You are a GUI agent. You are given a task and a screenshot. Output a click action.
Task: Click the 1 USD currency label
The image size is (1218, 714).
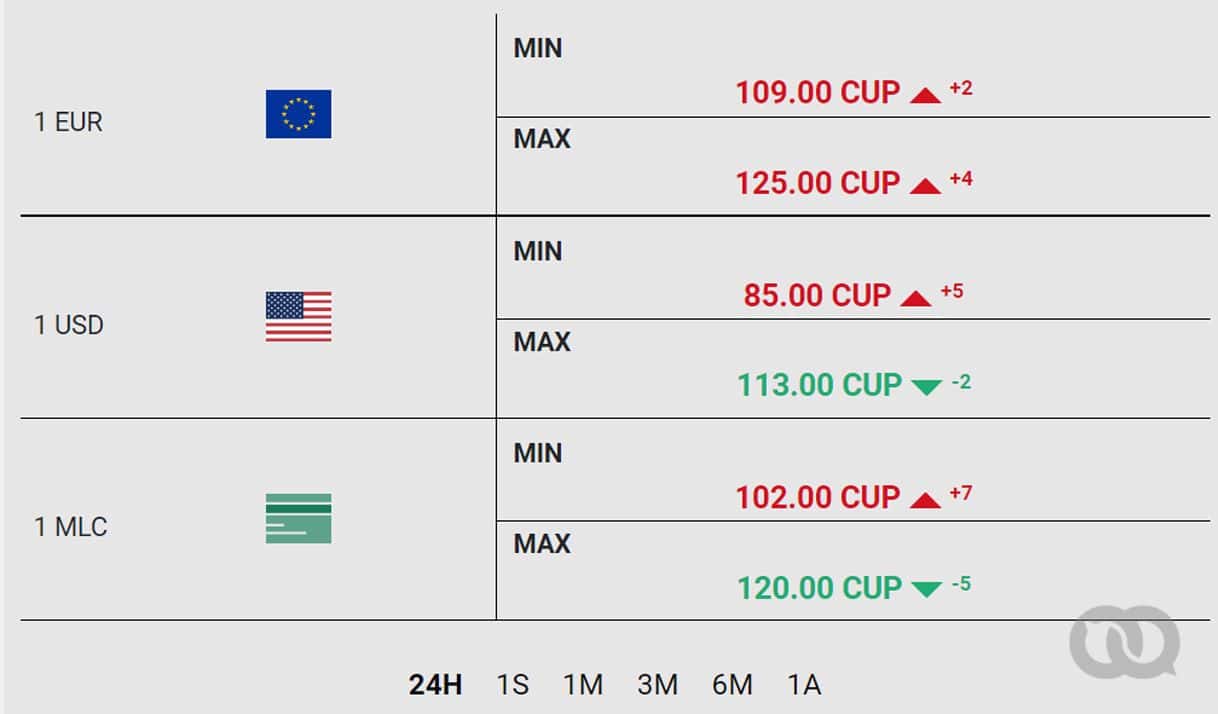[69, 326]
